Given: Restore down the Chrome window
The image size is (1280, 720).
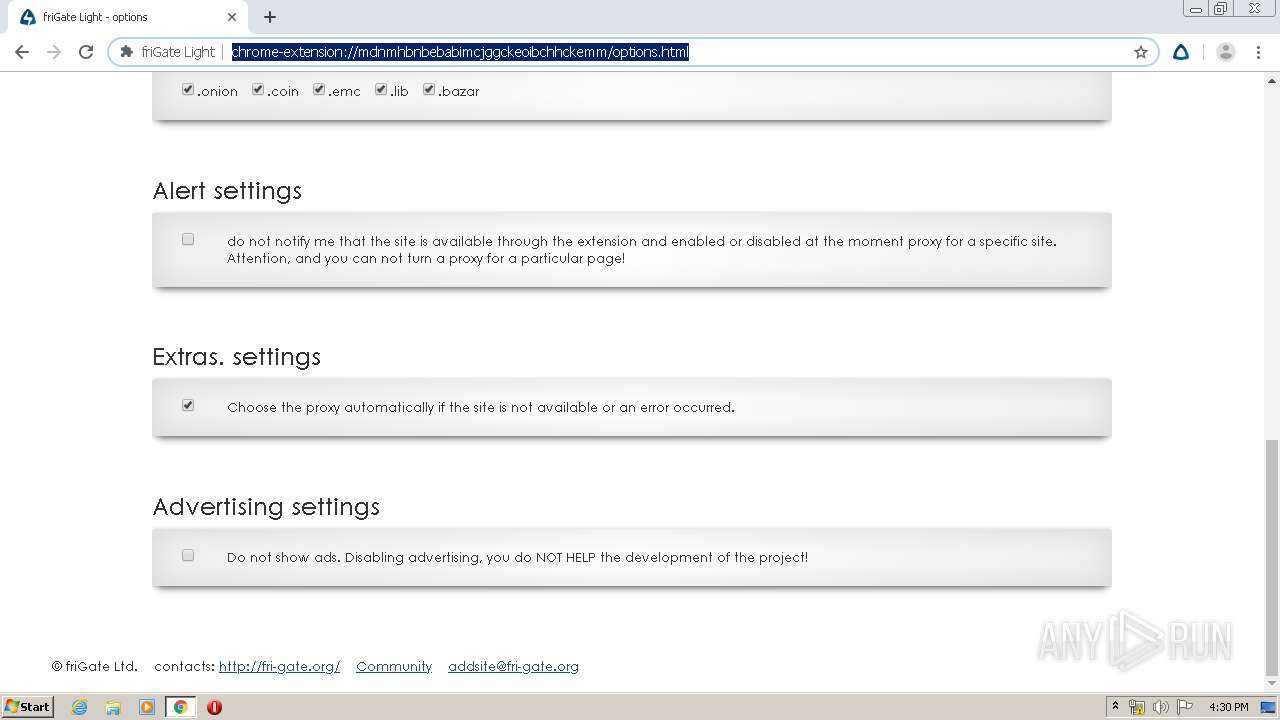Looking at the screenshot, I should (x=1221, y=8).
